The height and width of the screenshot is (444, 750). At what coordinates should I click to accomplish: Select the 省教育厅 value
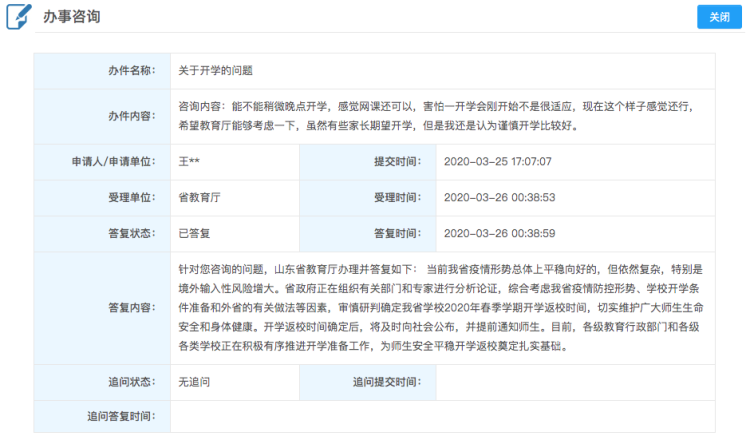click(199, 198)
